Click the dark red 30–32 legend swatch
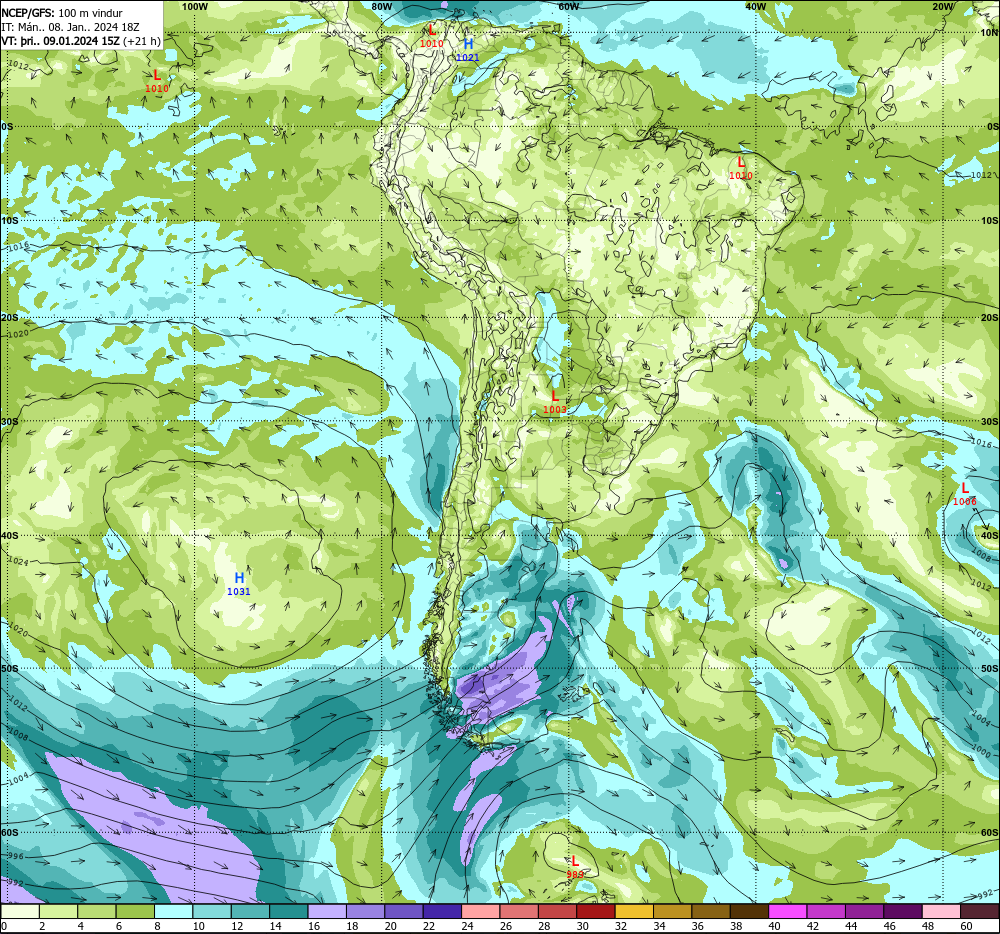 pyautogui.click(x=596, y=911)
